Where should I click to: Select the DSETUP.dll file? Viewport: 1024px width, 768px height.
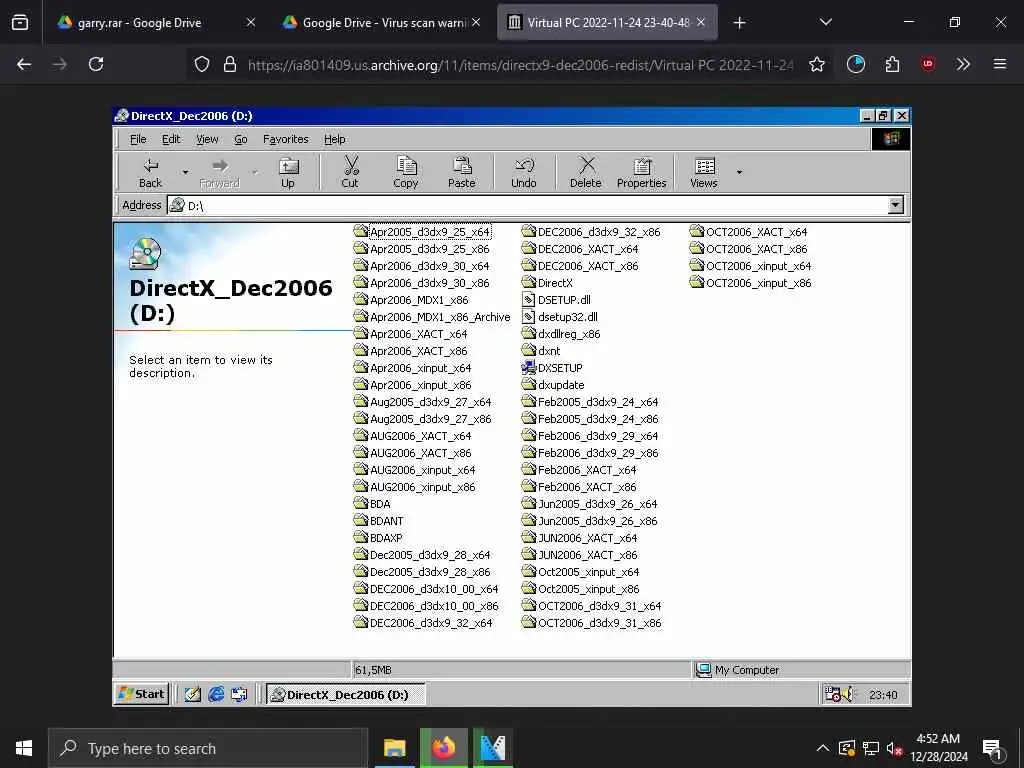(556, 300)
